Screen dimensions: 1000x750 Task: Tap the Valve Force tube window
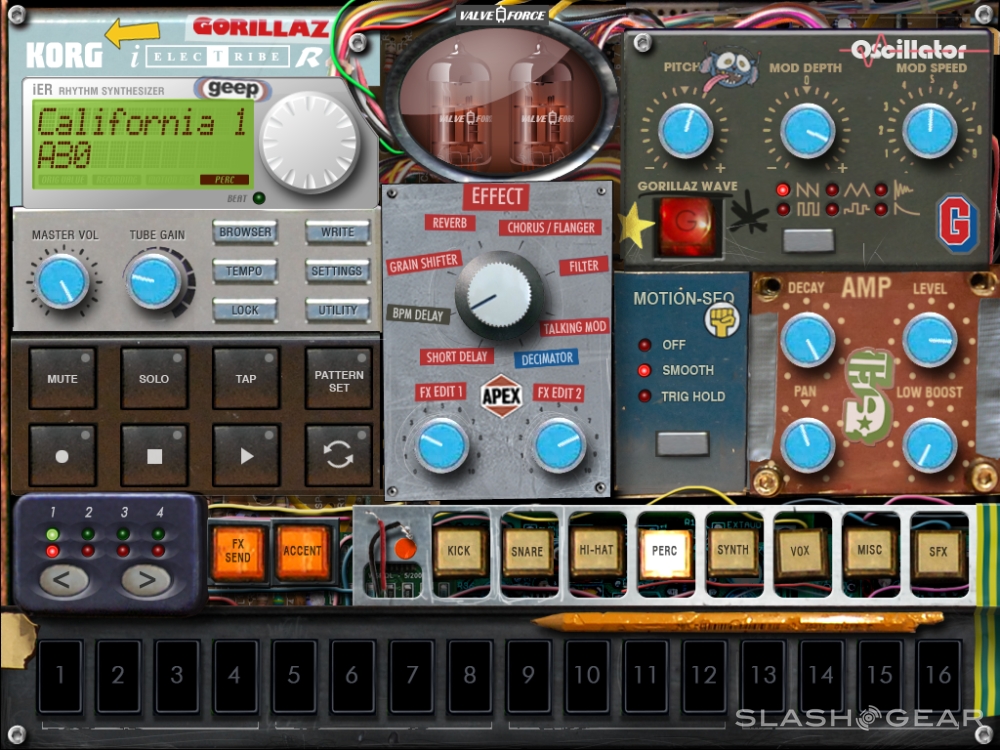501,102
